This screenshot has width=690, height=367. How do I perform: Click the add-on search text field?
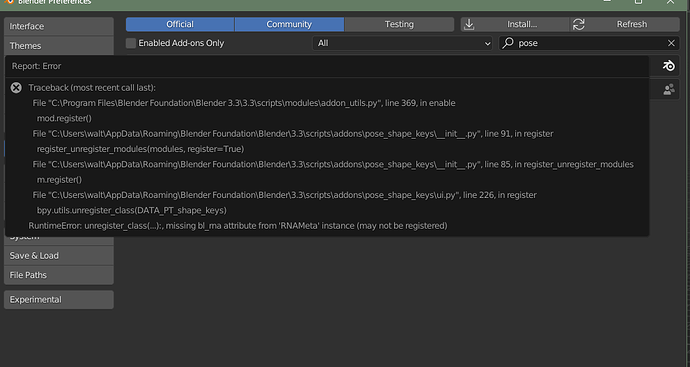point(589,43)
